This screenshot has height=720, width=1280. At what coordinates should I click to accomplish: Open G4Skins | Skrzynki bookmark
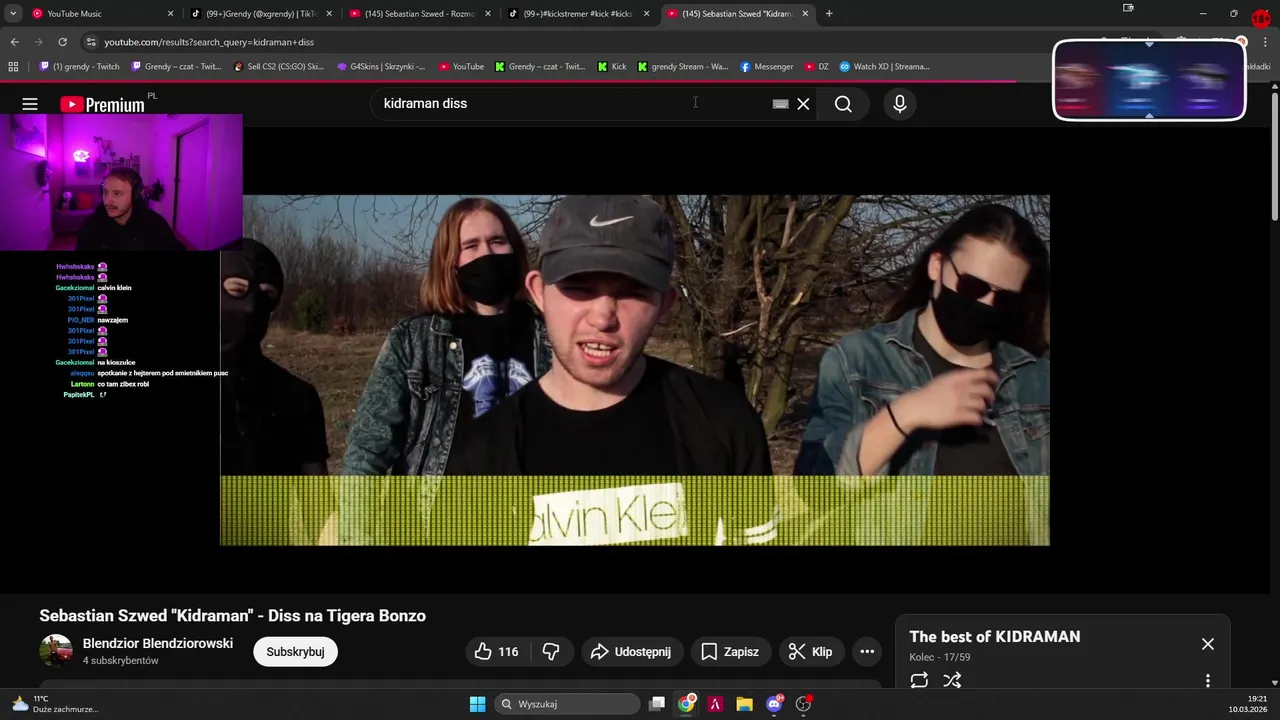click(x=381, y=67)
